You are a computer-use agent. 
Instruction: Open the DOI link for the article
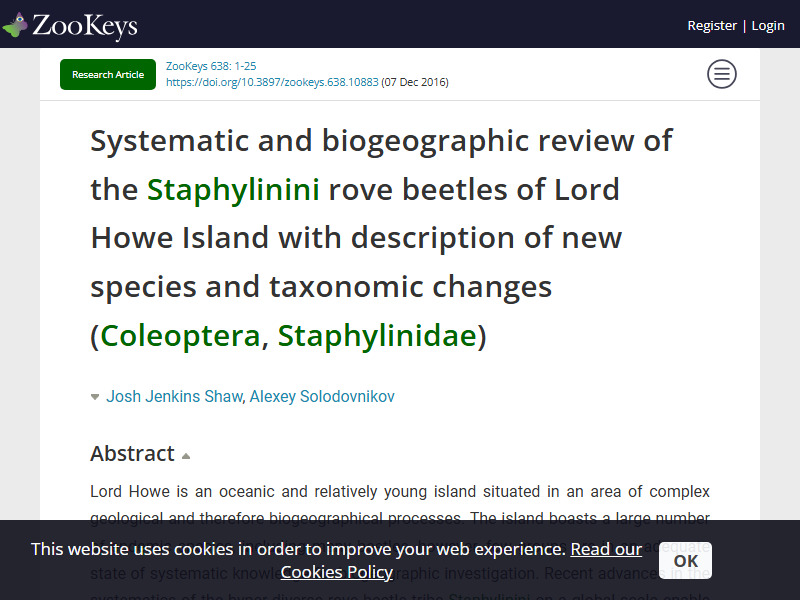pyautogui.click(x=272, y=82)
